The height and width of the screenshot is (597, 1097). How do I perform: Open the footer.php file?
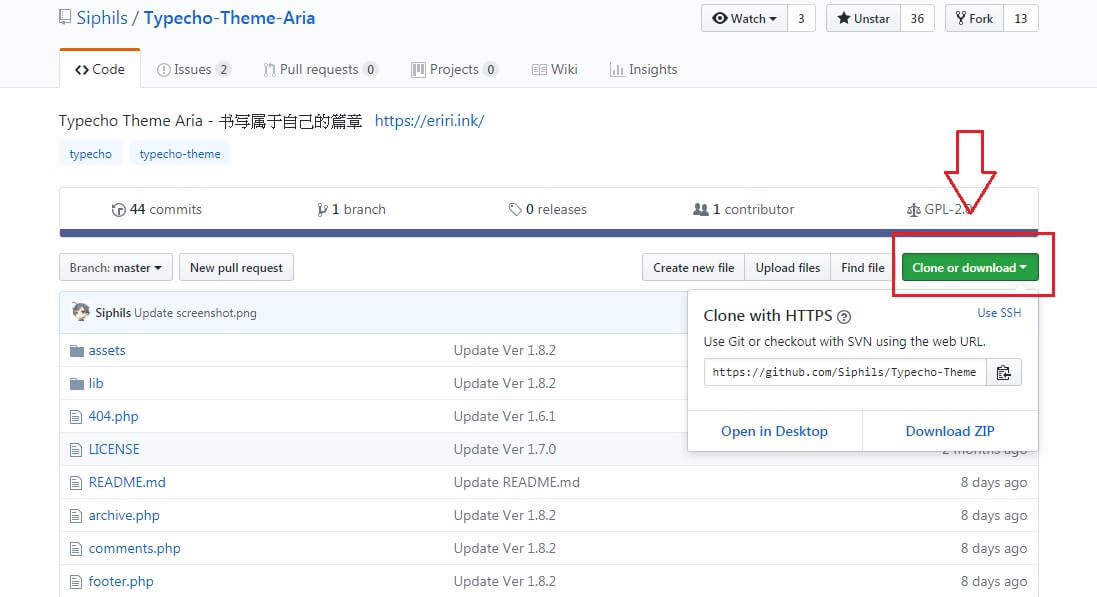121,582
